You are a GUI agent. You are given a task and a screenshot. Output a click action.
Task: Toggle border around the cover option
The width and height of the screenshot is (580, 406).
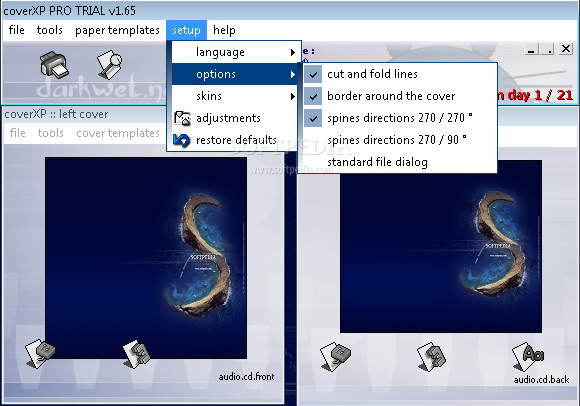click(397, 96)
